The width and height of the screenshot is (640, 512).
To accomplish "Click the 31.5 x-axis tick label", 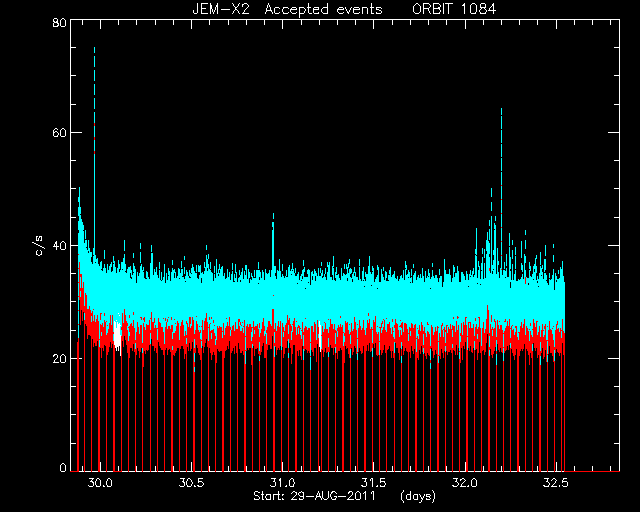I will click(x=374, y=483).
